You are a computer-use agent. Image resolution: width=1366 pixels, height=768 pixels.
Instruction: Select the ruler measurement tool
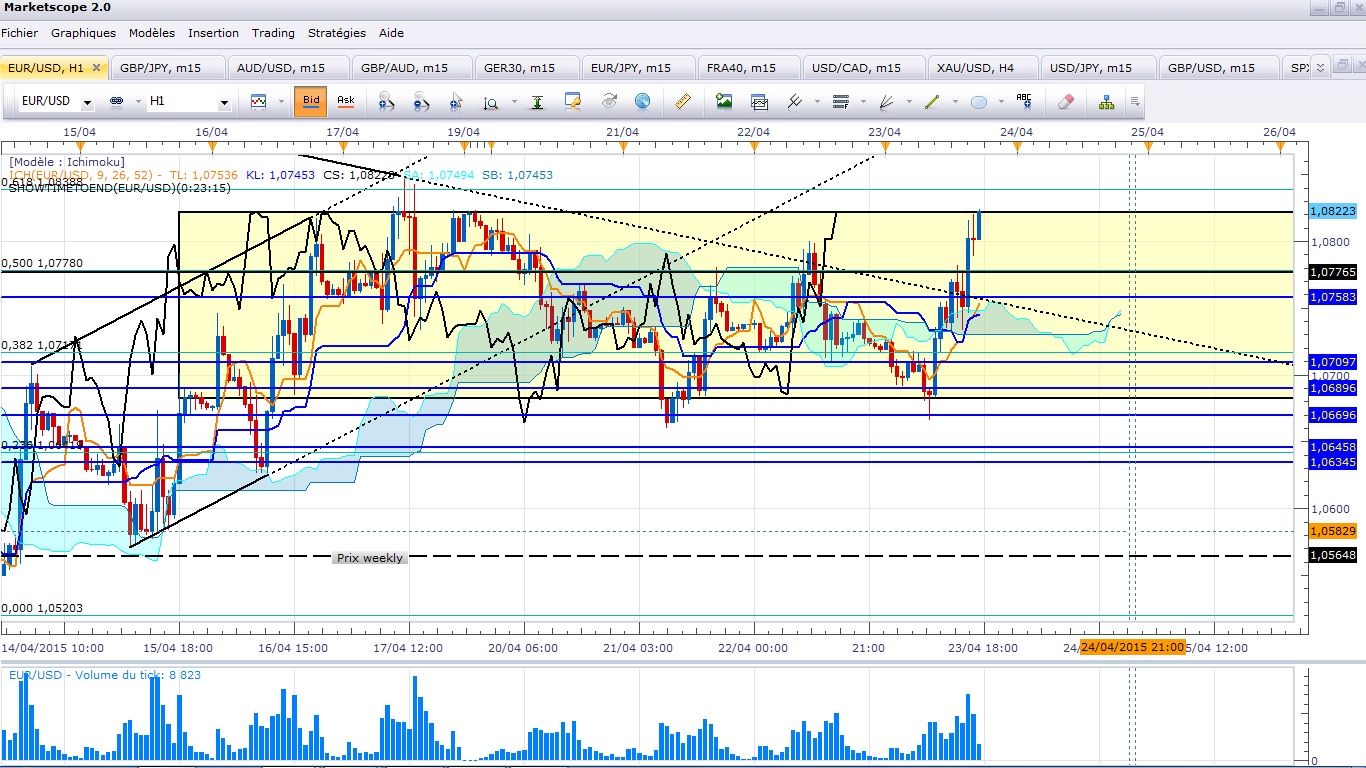click(684, 102)
